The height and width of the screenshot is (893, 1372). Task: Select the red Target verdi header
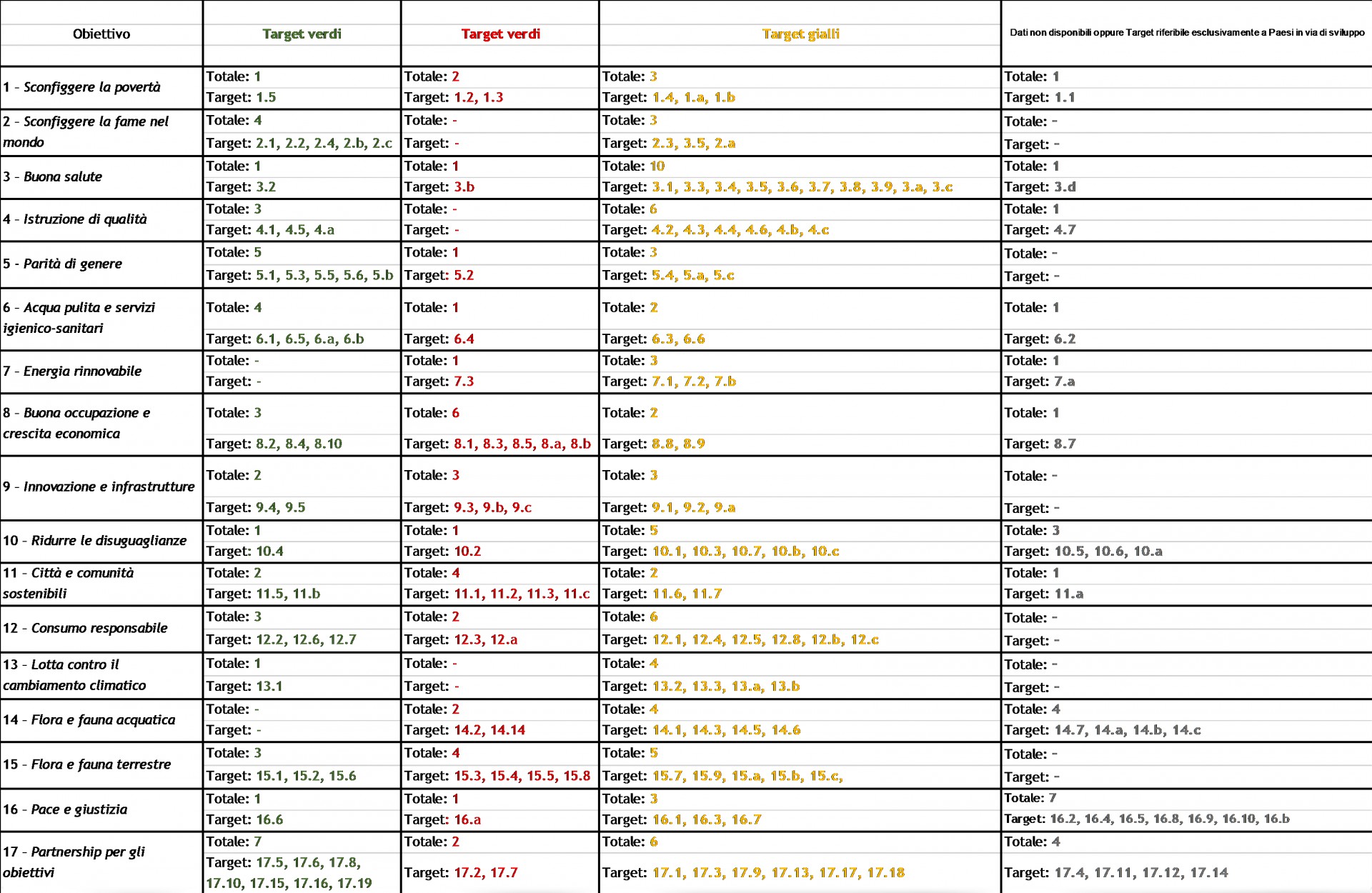point(500,34)
